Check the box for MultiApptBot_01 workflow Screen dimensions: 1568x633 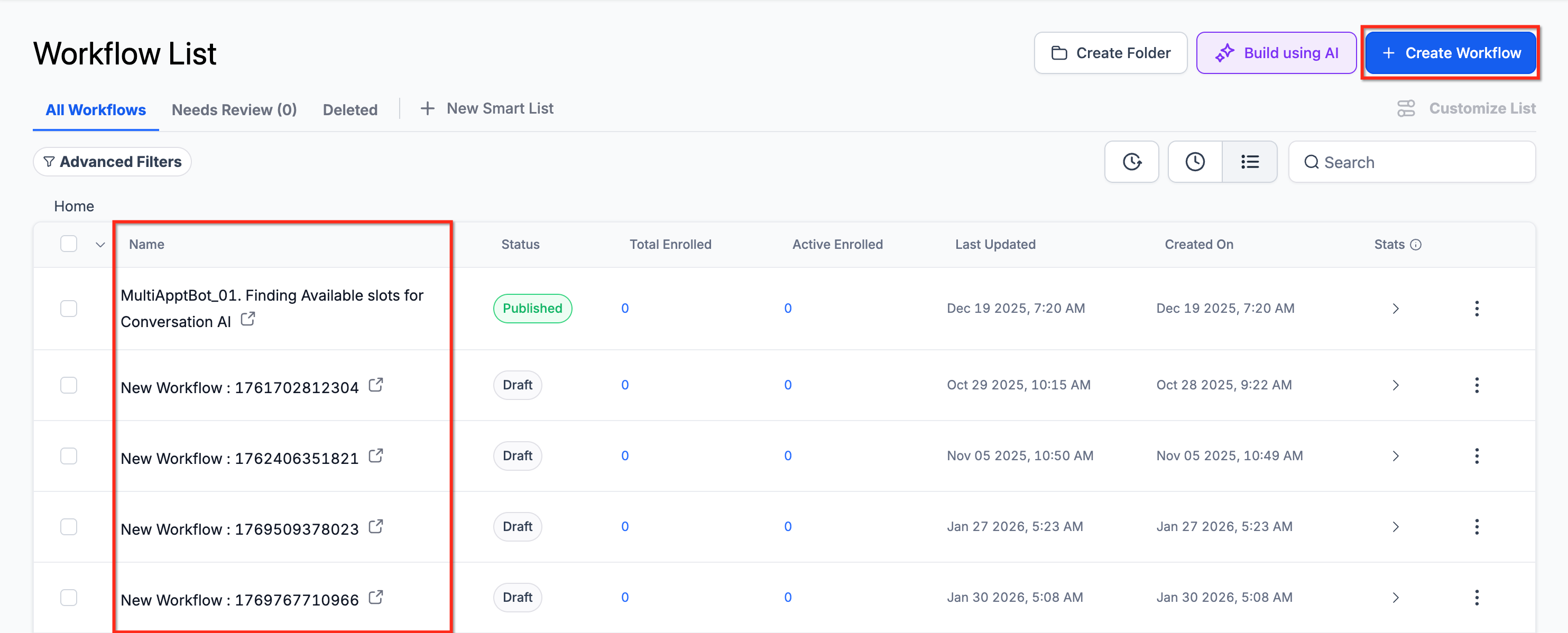click(69, 309)
